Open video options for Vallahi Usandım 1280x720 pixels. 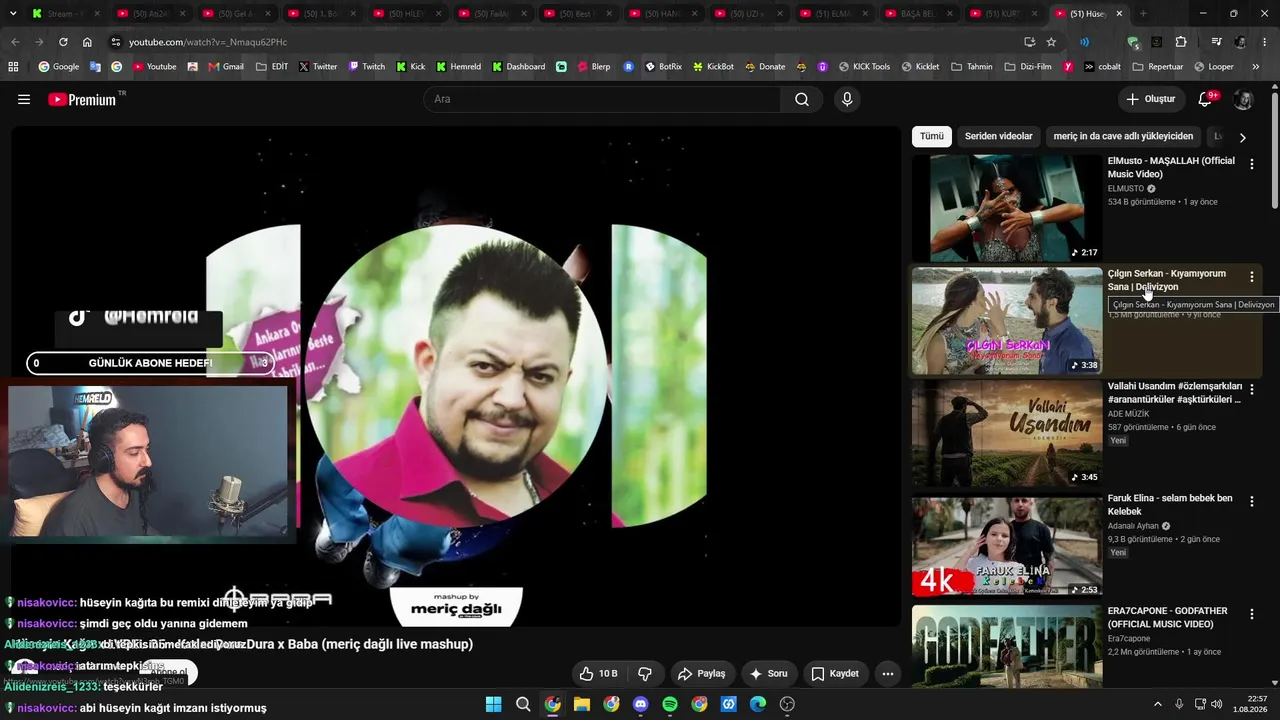1251,389
